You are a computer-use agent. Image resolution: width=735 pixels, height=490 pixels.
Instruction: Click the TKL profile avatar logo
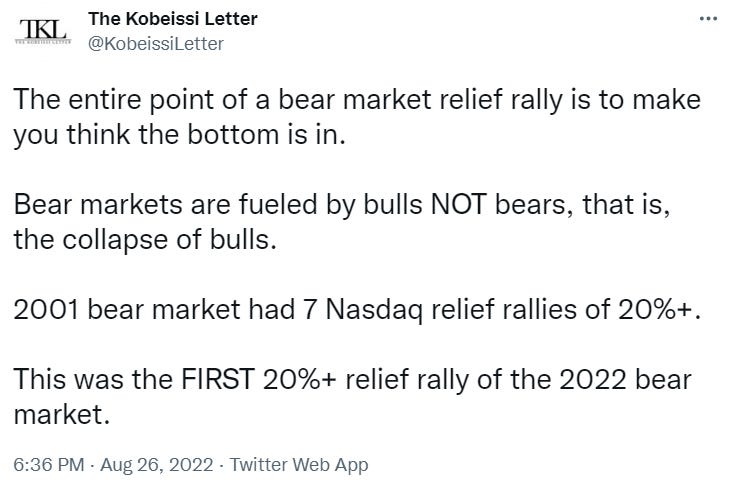coord(40,30)
